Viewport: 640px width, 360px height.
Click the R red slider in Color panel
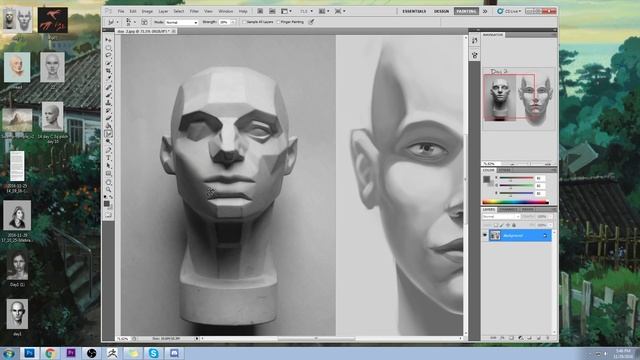point(516,178)
